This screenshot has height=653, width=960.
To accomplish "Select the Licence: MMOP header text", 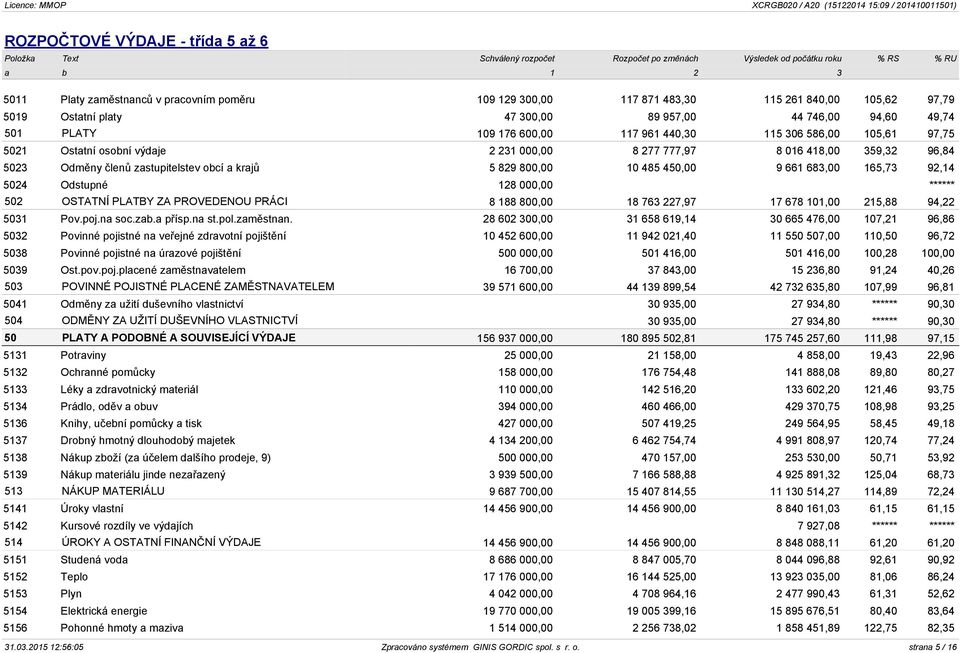I will (35, 6).
